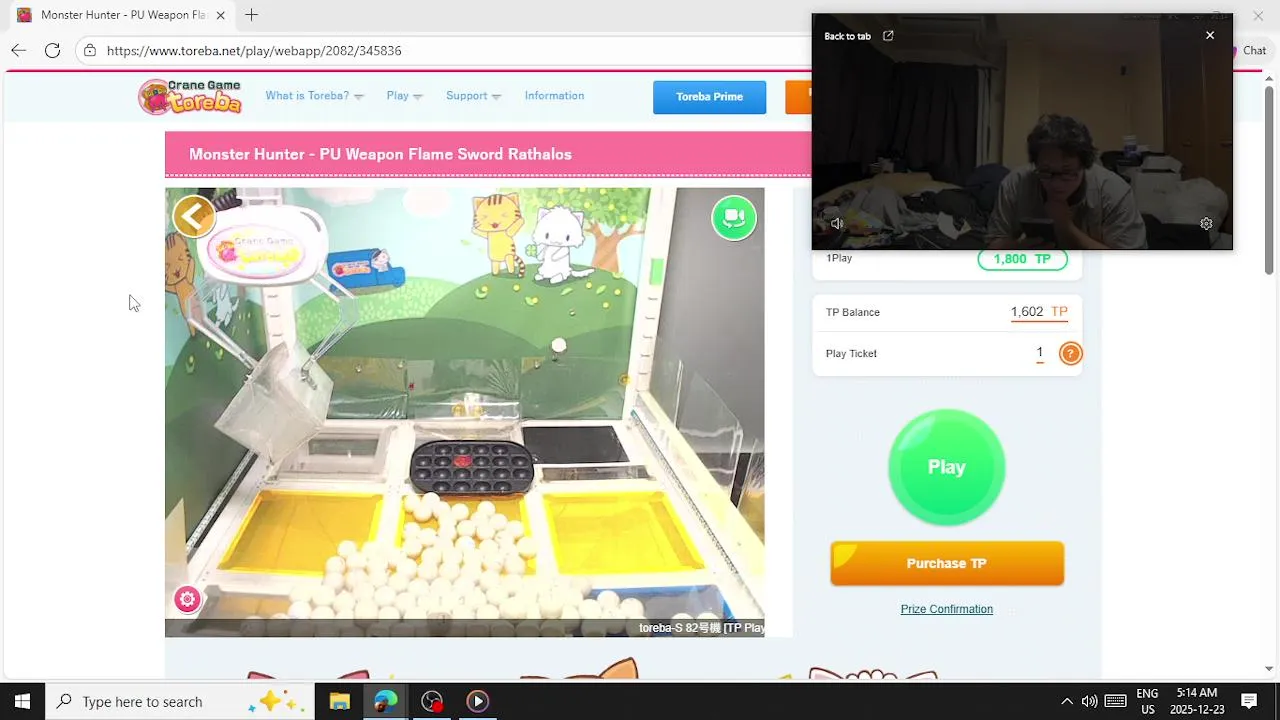The height and width of the screenshot is (720, 1280).
Task: Open the notification center icon
Action: pos(1249,701)
